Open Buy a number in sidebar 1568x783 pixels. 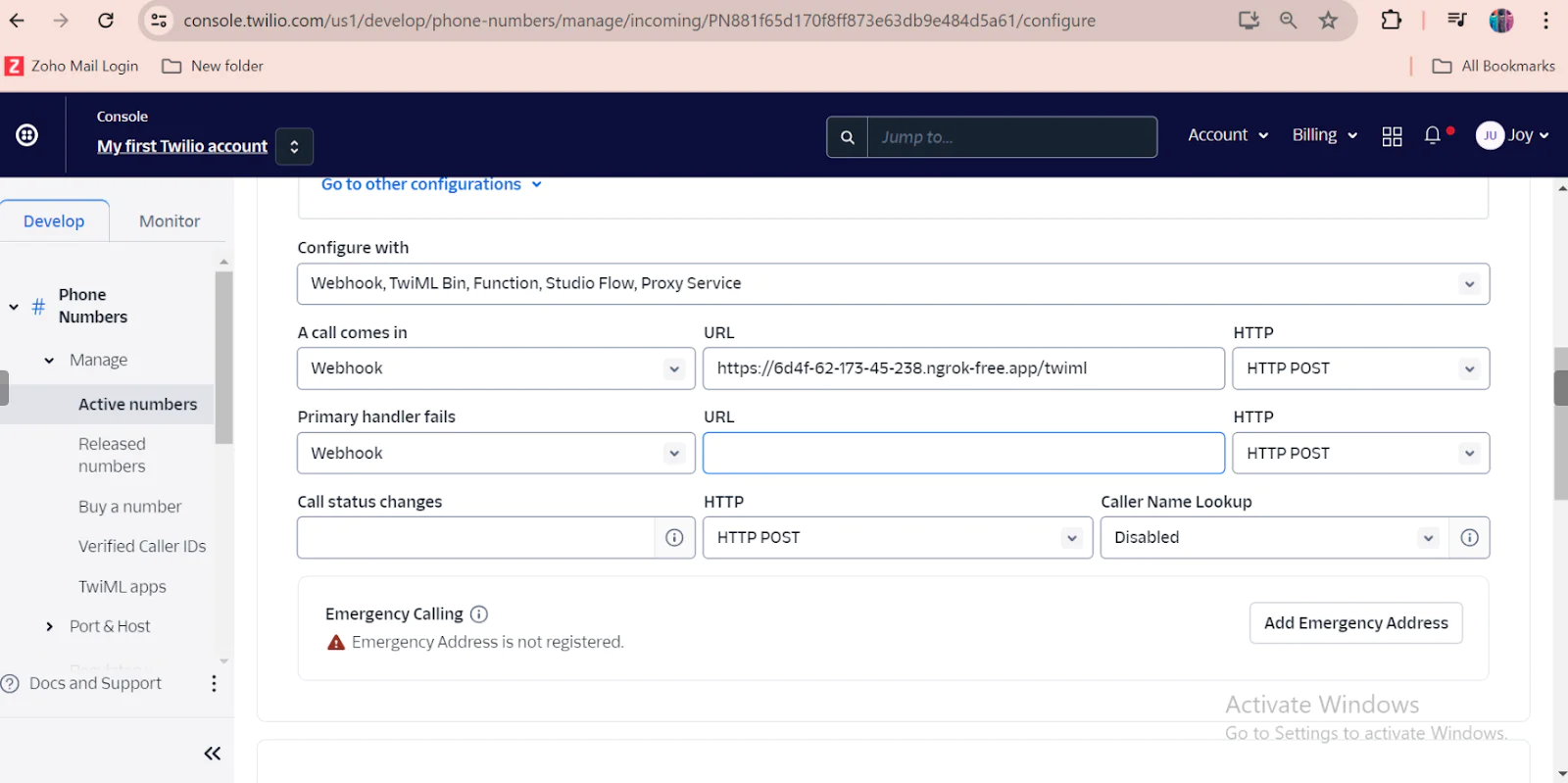[x=129, y=507]
